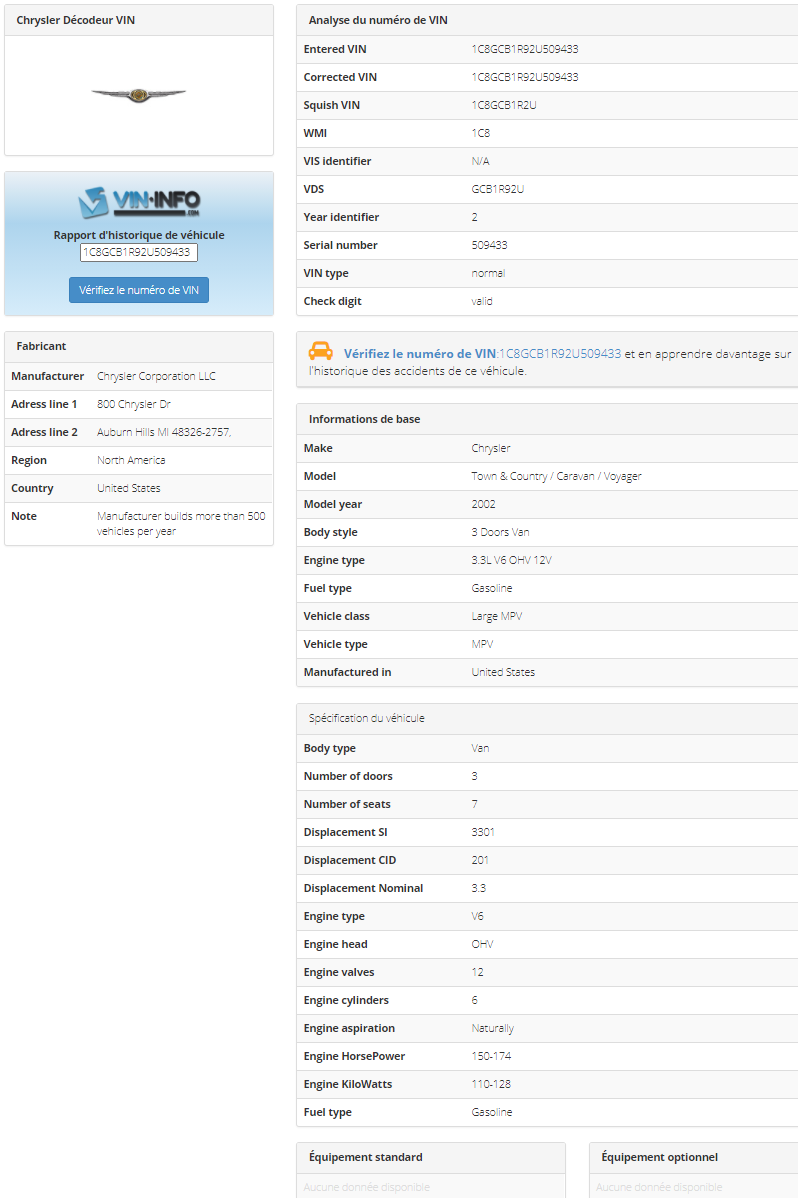Select the VIS identifier value N/A

481,161
